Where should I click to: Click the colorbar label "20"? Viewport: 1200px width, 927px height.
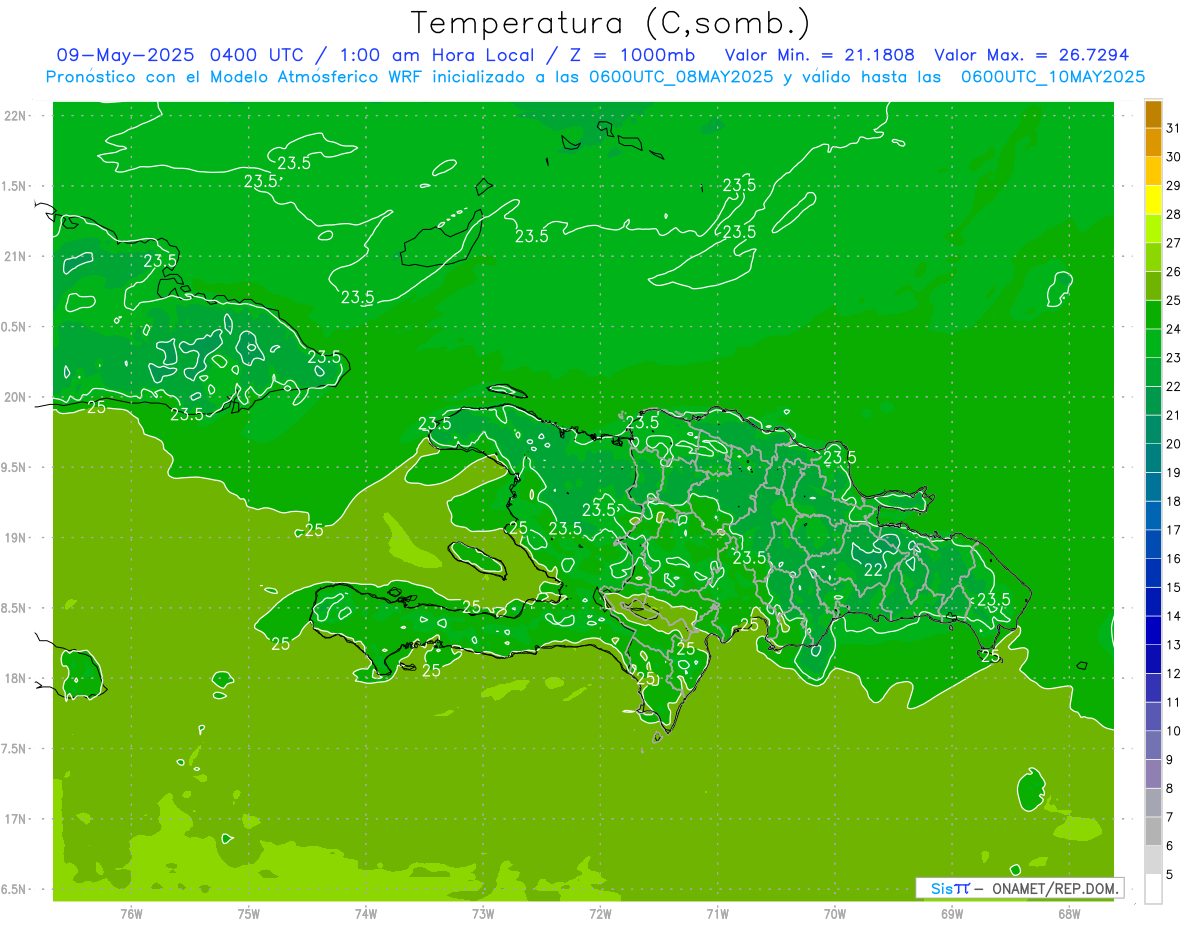click(1174, 443)
